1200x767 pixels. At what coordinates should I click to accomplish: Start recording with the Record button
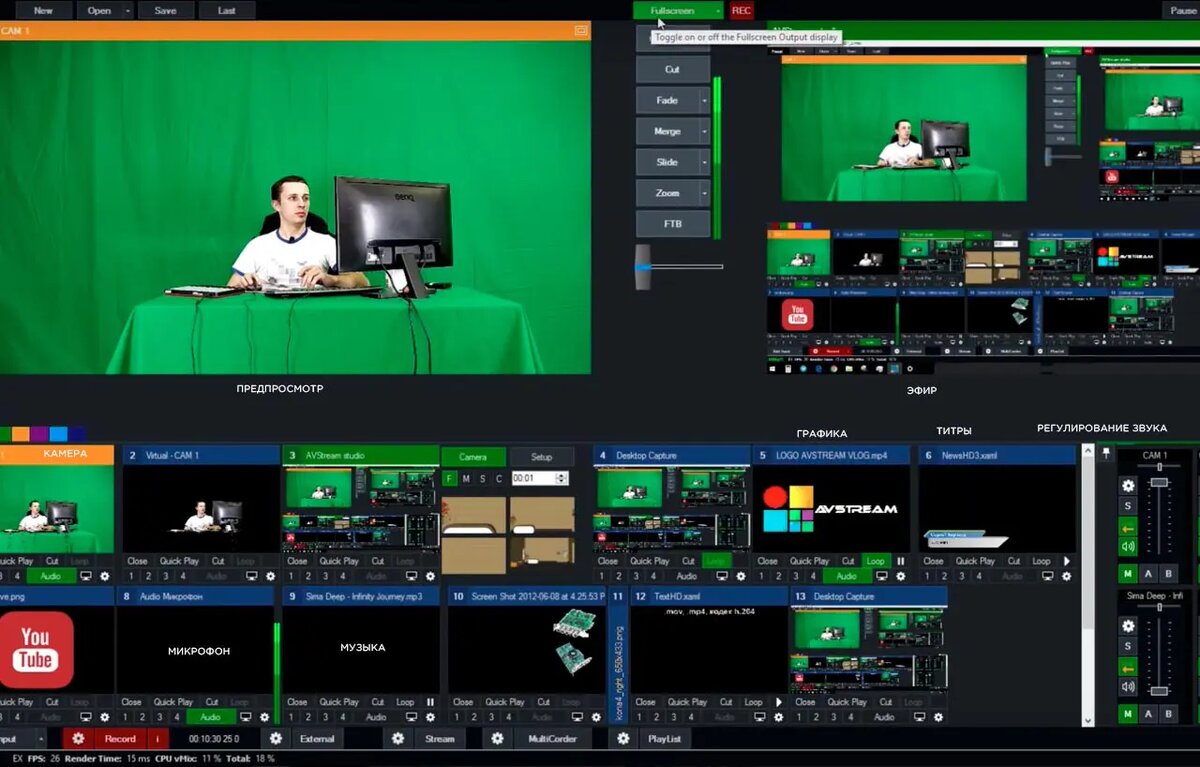click(x=120, y=739)
